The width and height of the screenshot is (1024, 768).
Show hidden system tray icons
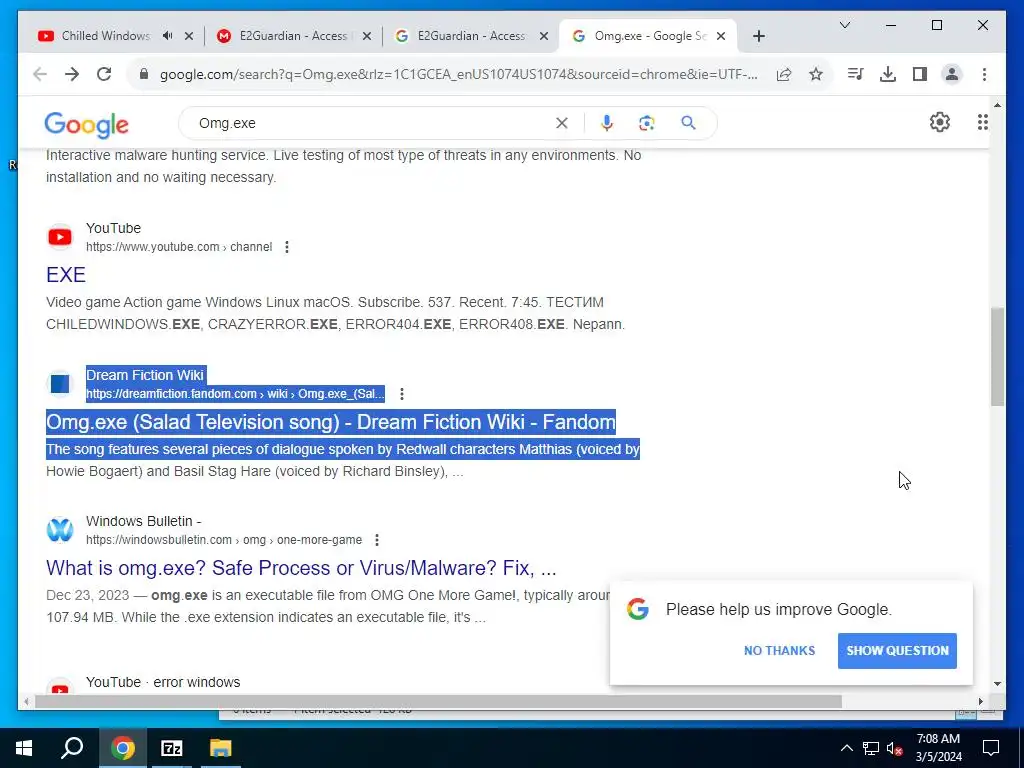pyautogui.click(x=846, y=748)
